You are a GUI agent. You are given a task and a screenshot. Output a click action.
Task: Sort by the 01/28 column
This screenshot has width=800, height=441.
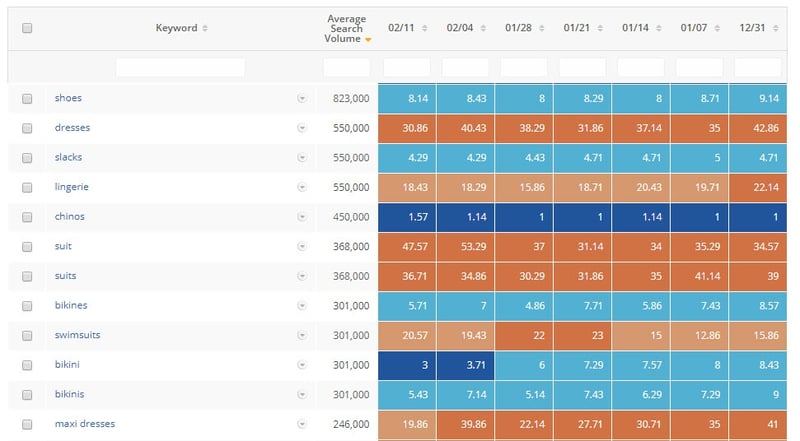click(x=542, y=28)
